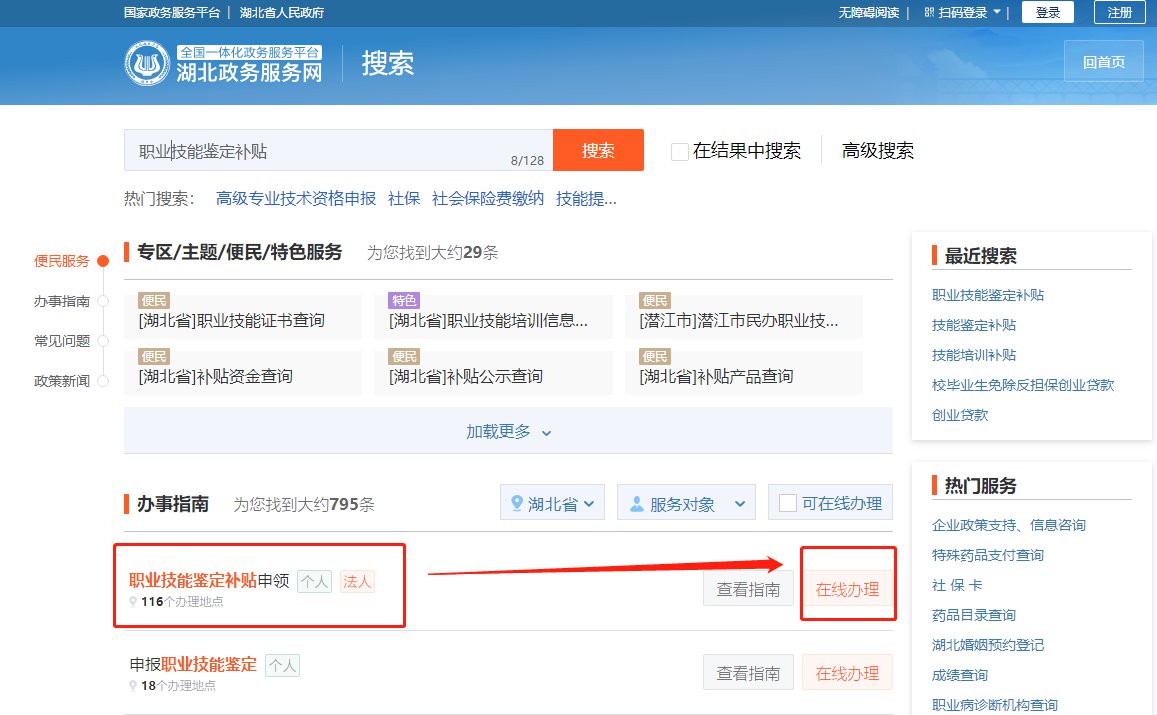This screenshot has width=1157, height=715.
Task: Select the 法人 tag on 职业技能鉴定补贴申领
Action: (357, 581)
